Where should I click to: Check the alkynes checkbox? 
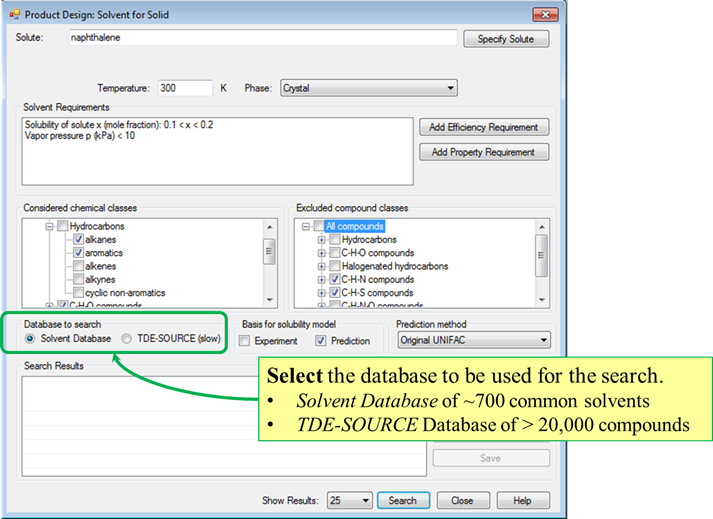click(x=78, y=279)
